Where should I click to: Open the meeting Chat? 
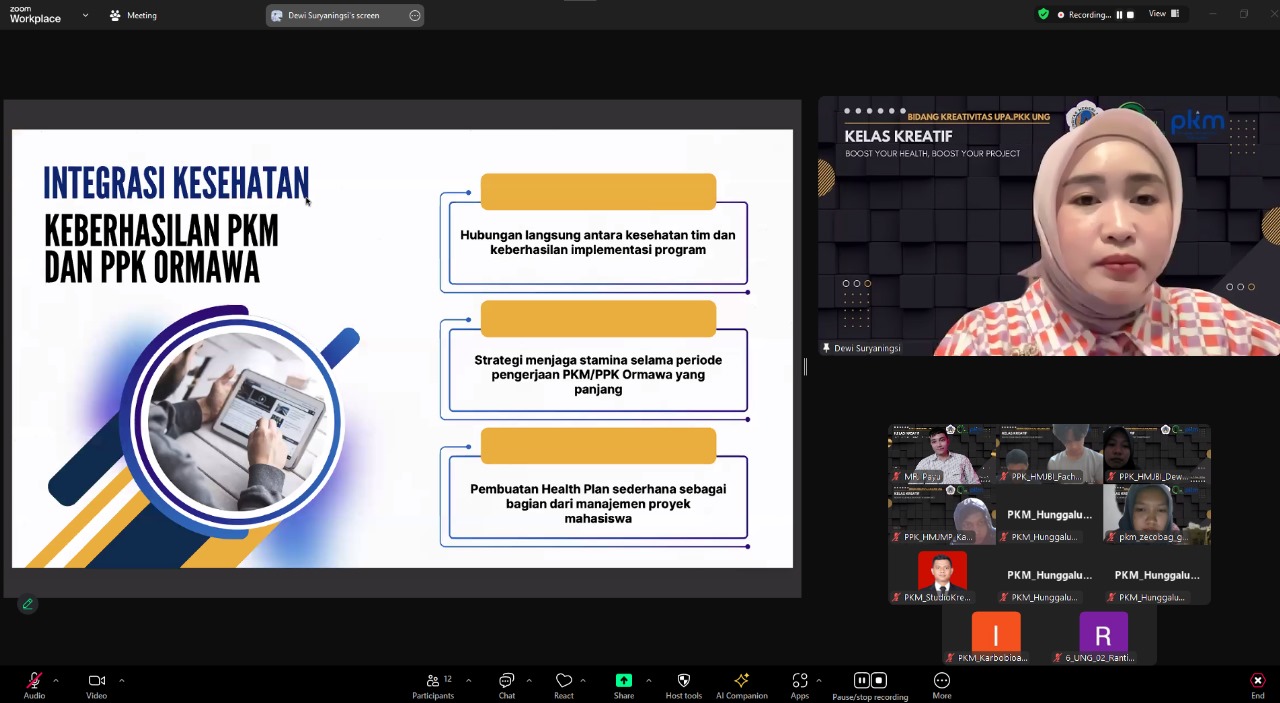tap(506, 685)
